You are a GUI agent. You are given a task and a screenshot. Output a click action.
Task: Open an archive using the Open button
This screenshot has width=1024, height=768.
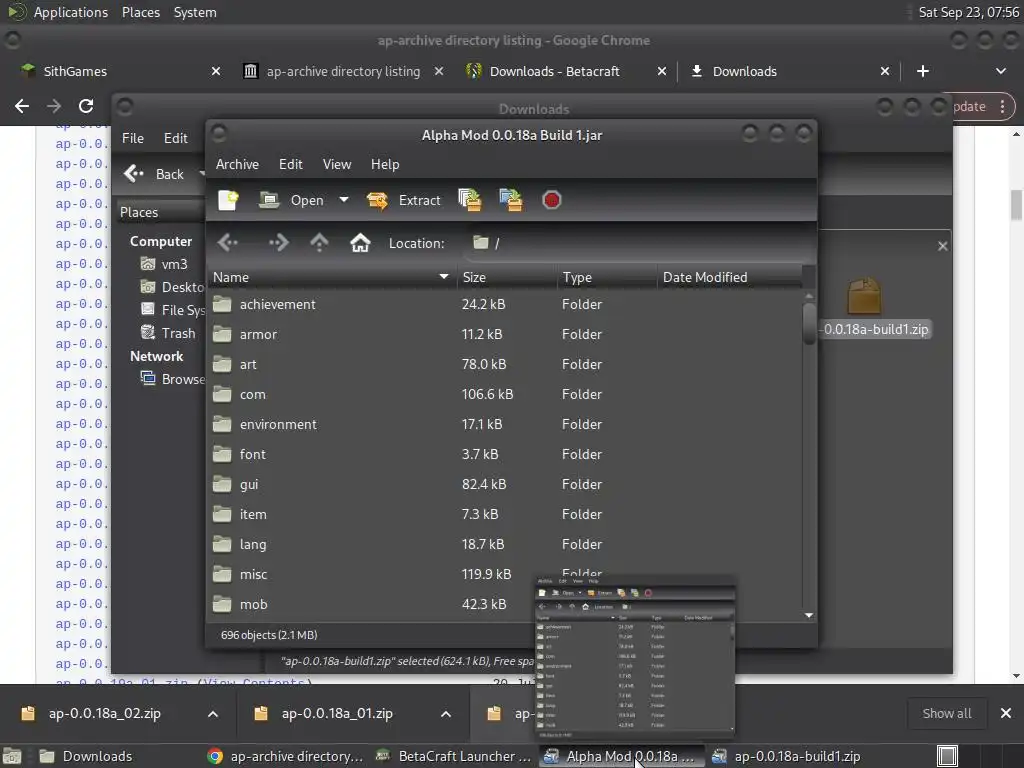(291, 200)
